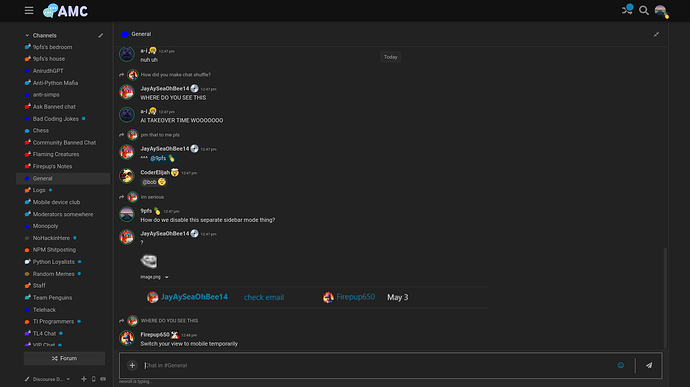This screenshot has height=387, width=690.
Task: Open the Bad Coding Jokes channel
Action: click(63, 119)
